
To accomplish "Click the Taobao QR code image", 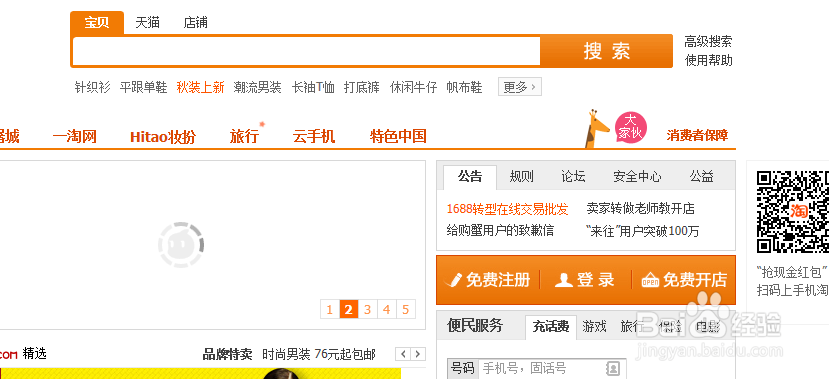I will 793,212.
